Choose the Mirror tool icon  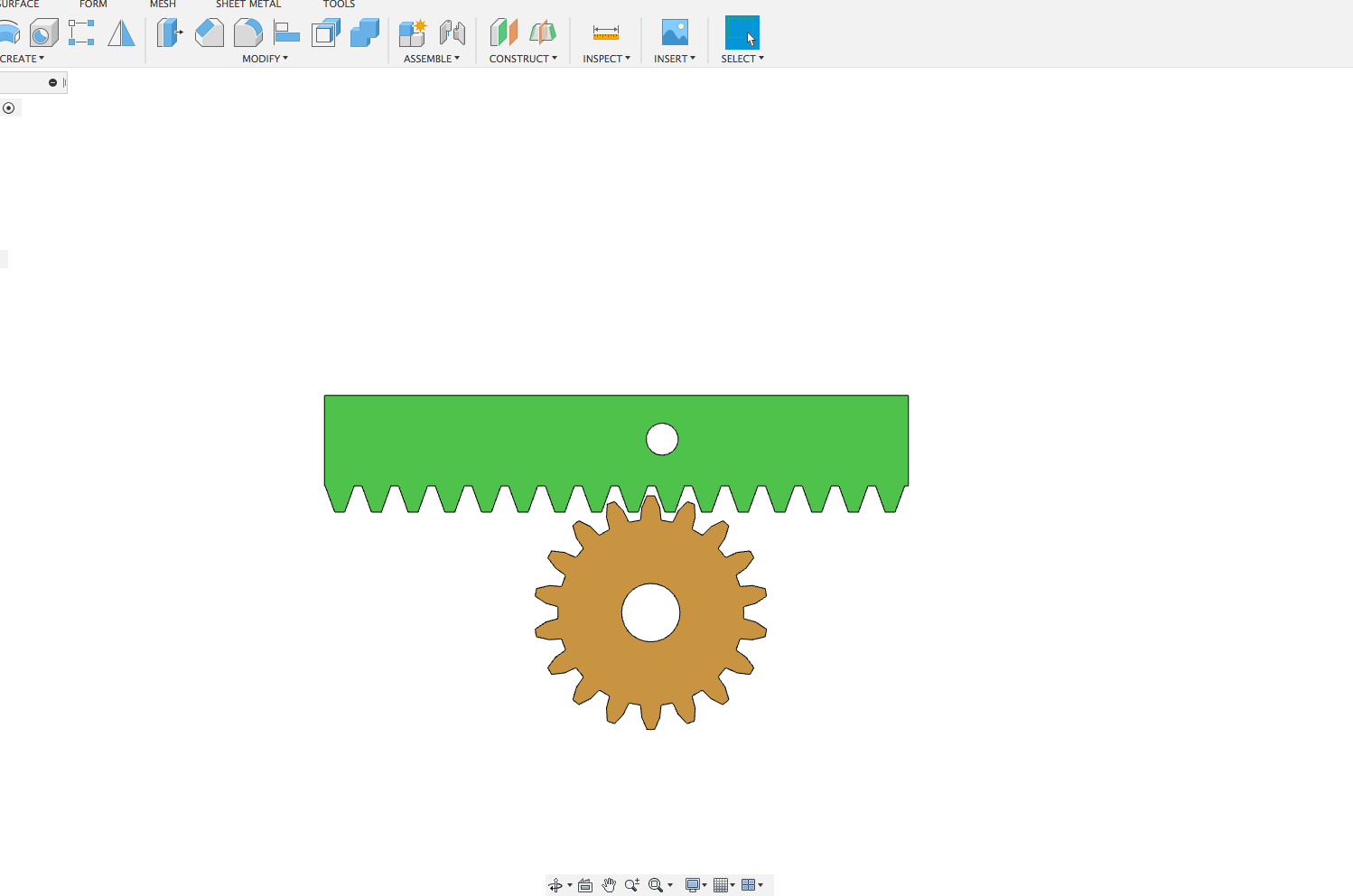121,33
